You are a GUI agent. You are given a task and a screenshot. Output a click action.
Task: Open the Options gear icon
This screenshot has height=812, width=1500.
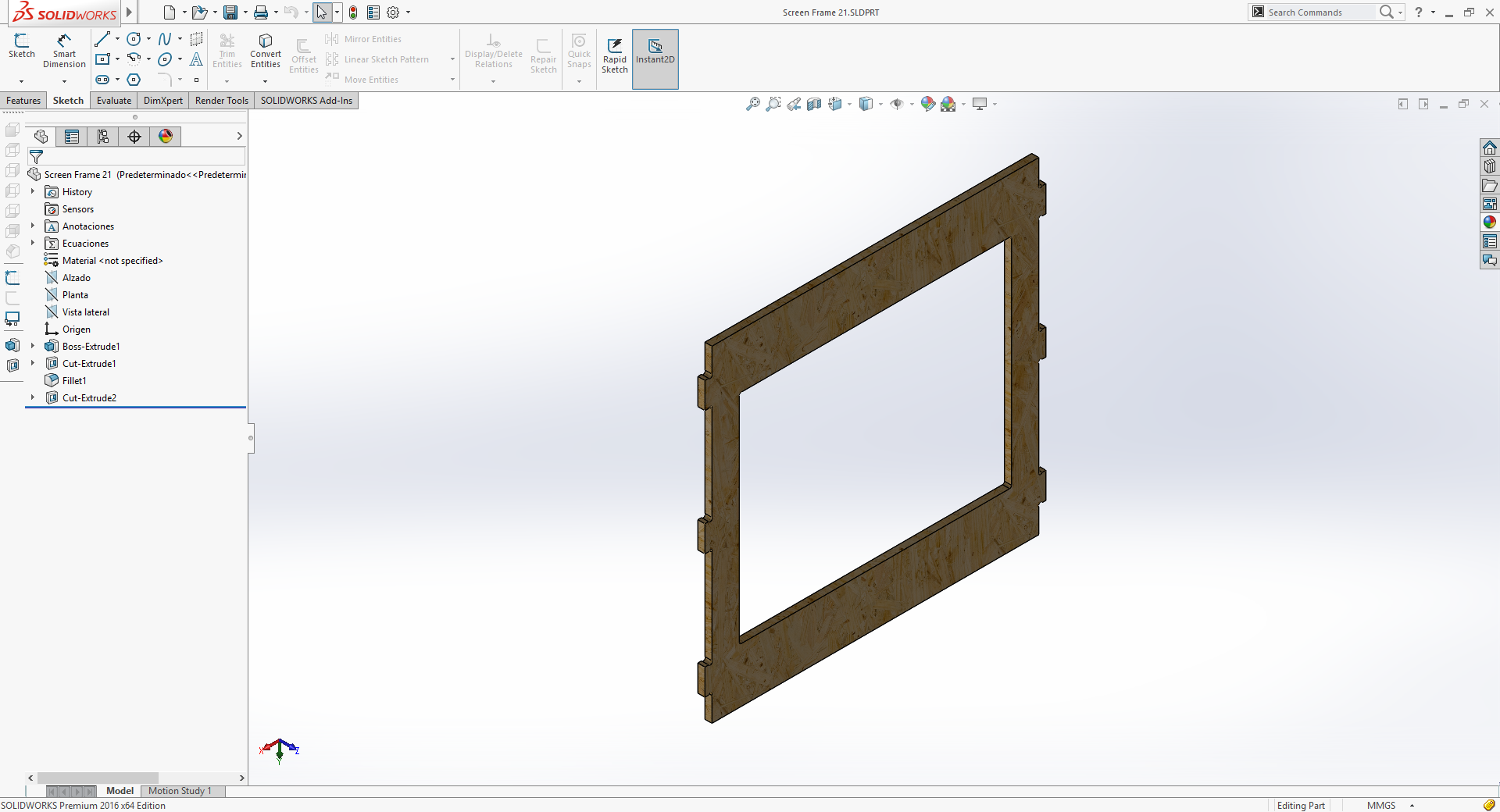click(x=393, y=12)
